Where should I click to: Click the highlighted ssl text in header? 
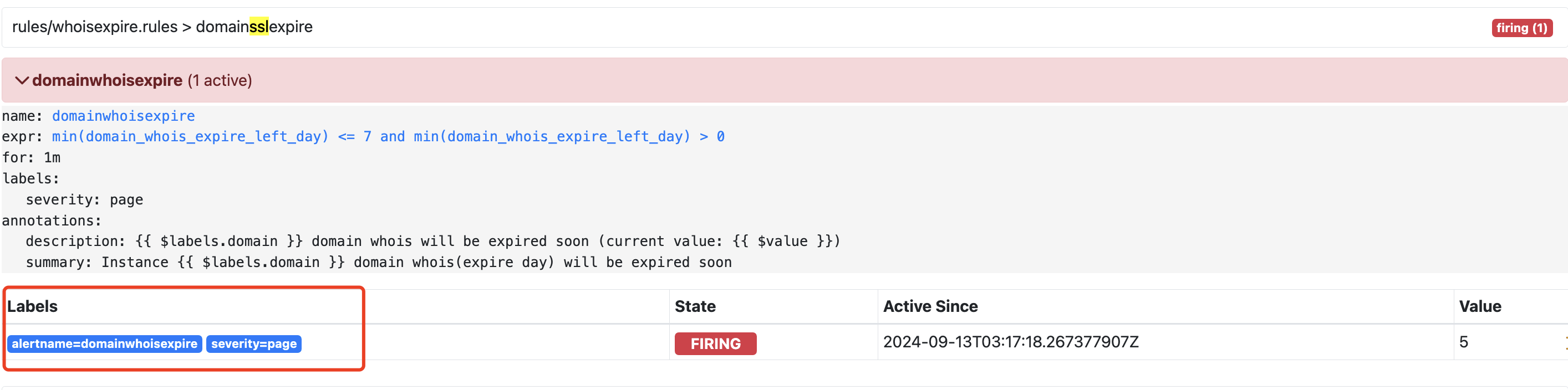(258, 27)
